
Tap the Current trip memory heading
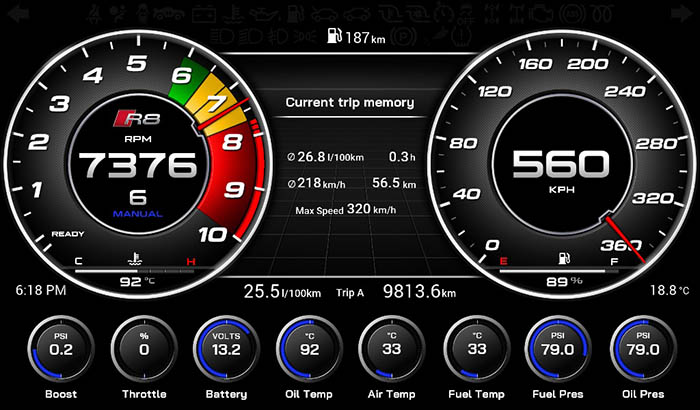(x=350, y=102)
